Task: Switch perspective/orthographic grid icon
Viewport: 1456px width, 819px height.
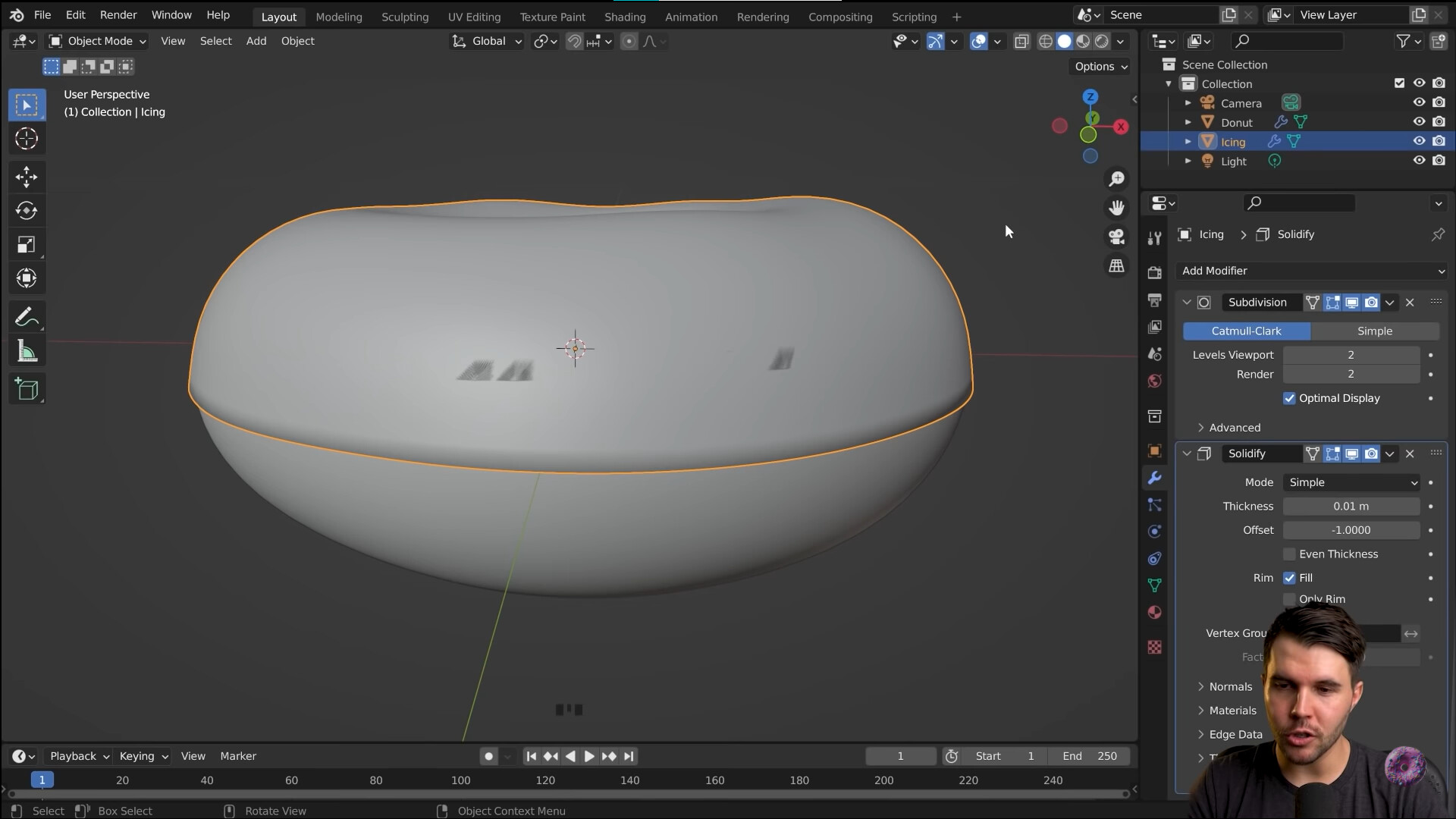Action: click(1116, 266)
